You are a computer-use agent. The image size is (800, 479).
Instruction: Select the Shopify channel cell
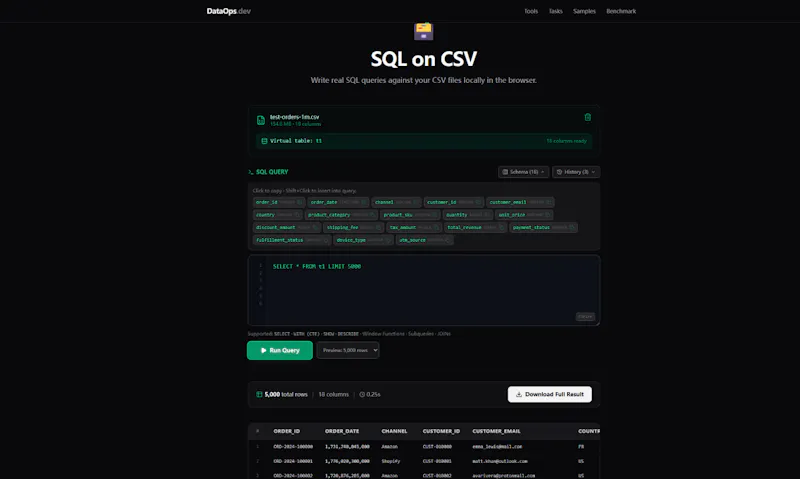(391, 461)
